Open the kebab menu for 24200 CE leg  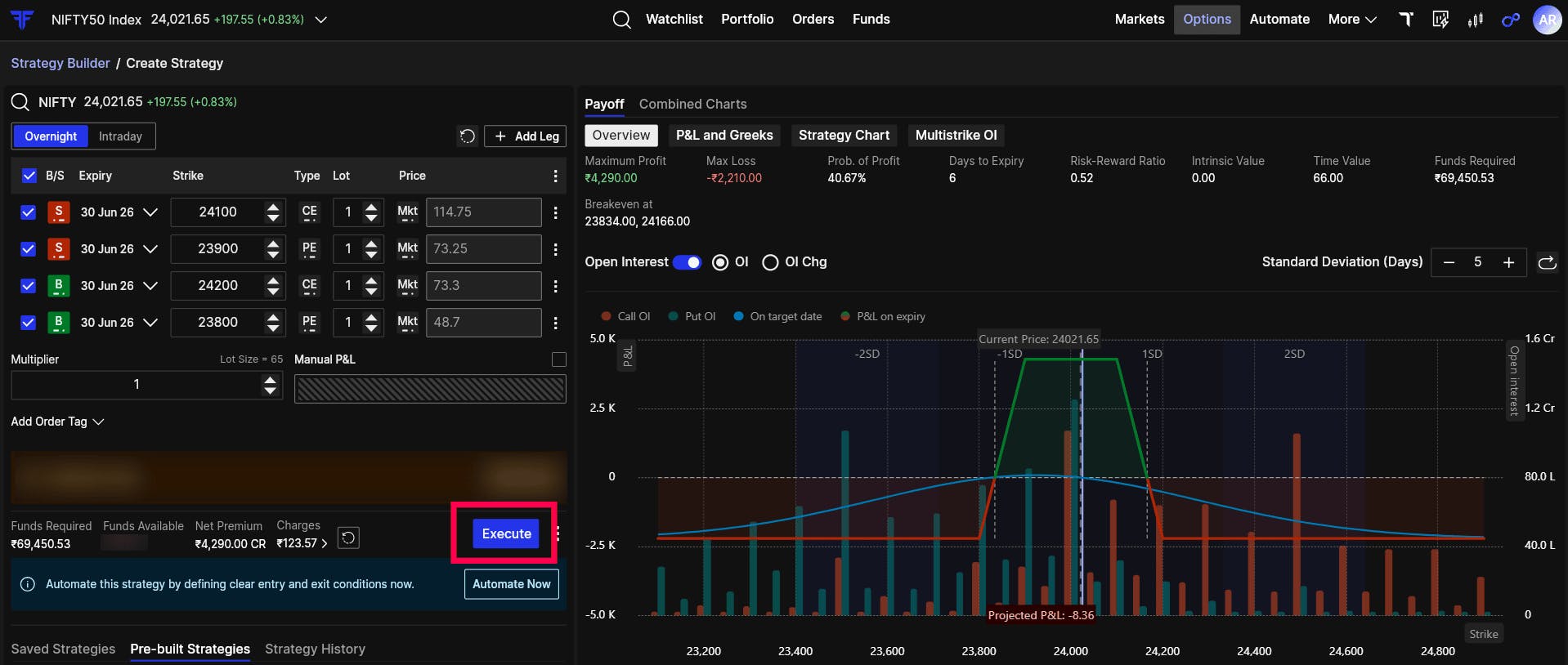(556, 286)
